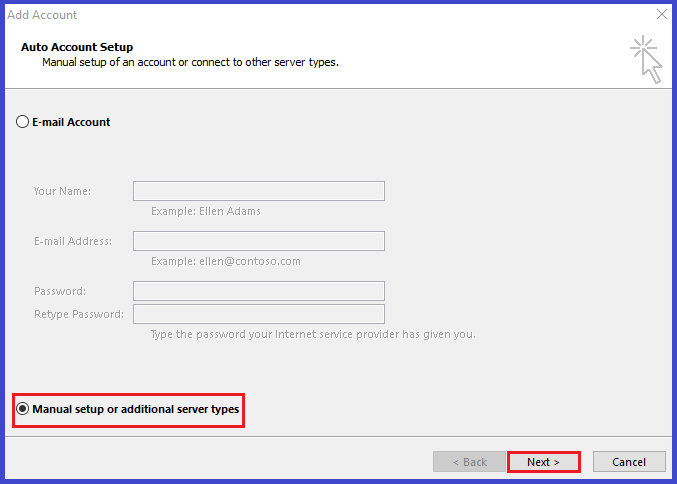Viewport: 677px width, 484px height.
Task: Click the Retype Password text field
Action: (x=259, y=314)
